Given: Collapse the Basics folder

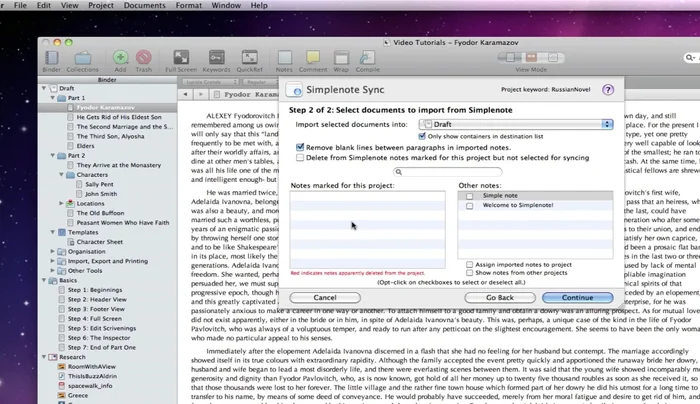Looking at the screenshot, I should tap(44, 280).
